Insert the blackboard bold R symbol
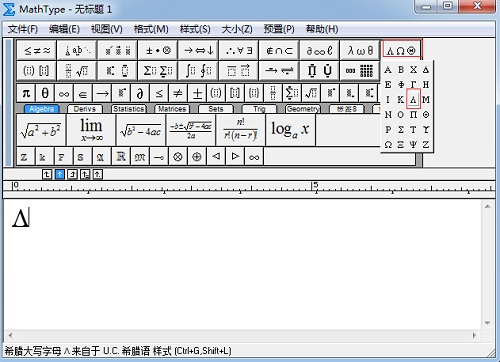Viewport: 500px width, 362px height. click(x=121, y=156)
